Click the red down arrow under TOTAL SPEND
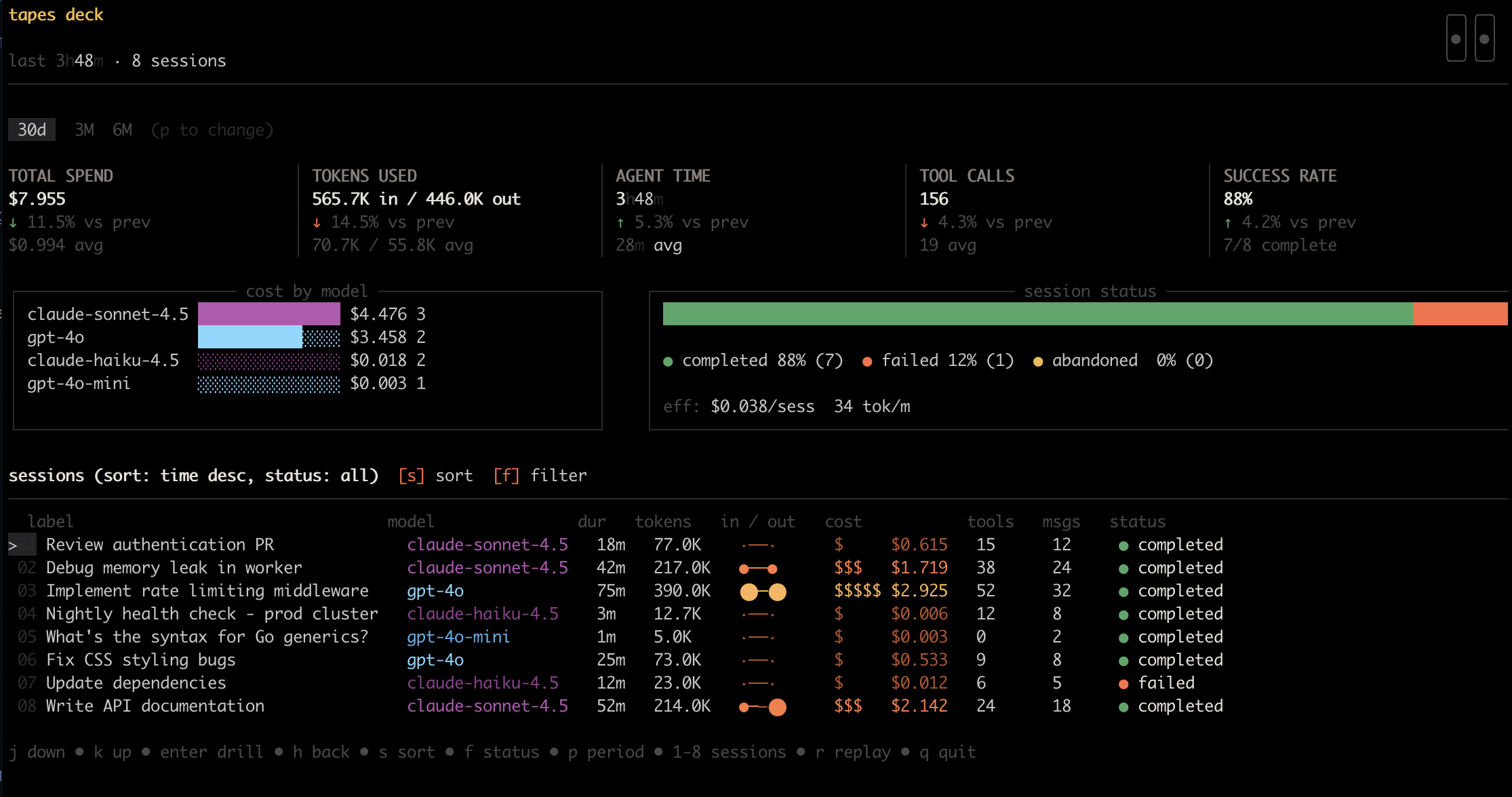 [13, 222]
